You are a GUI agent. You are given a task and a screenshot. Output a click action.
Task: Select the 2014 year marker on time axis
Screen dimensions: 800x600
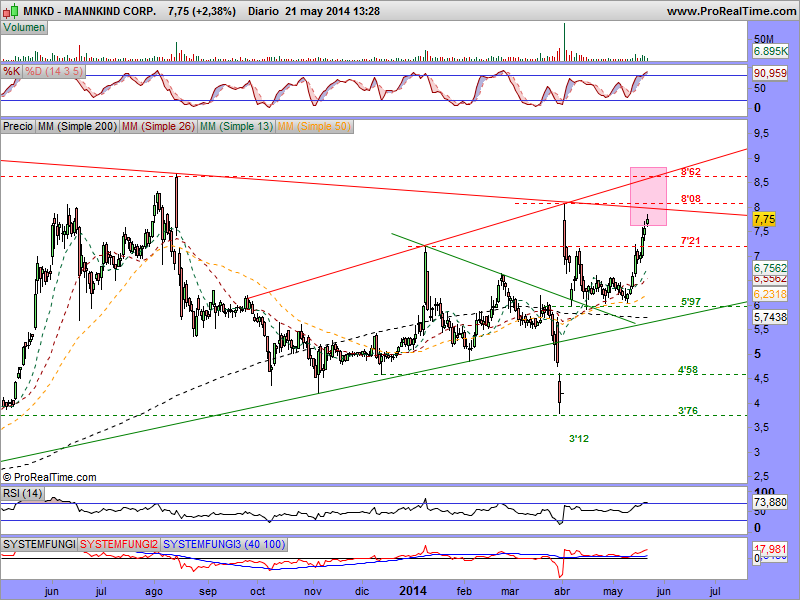coord(413,591)
